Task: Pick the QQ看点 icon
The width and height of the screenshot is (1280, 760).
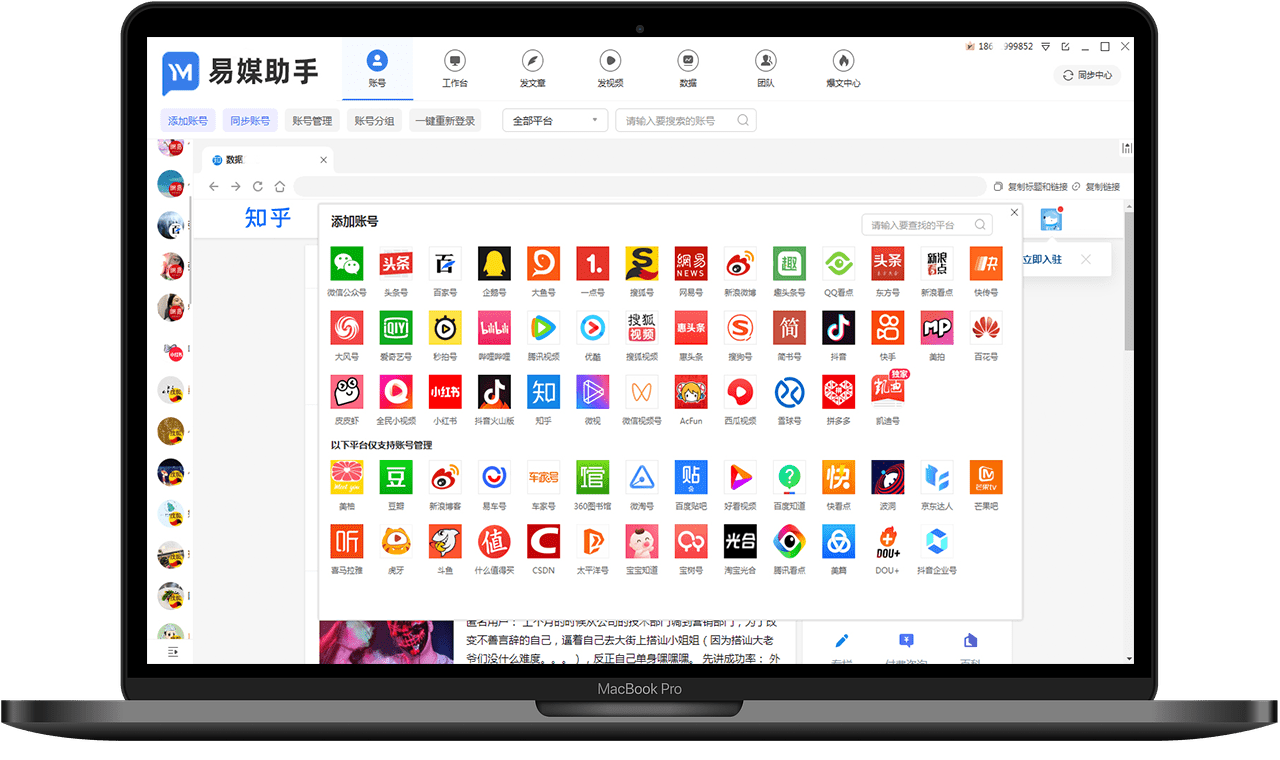Action: click(838, 264)
